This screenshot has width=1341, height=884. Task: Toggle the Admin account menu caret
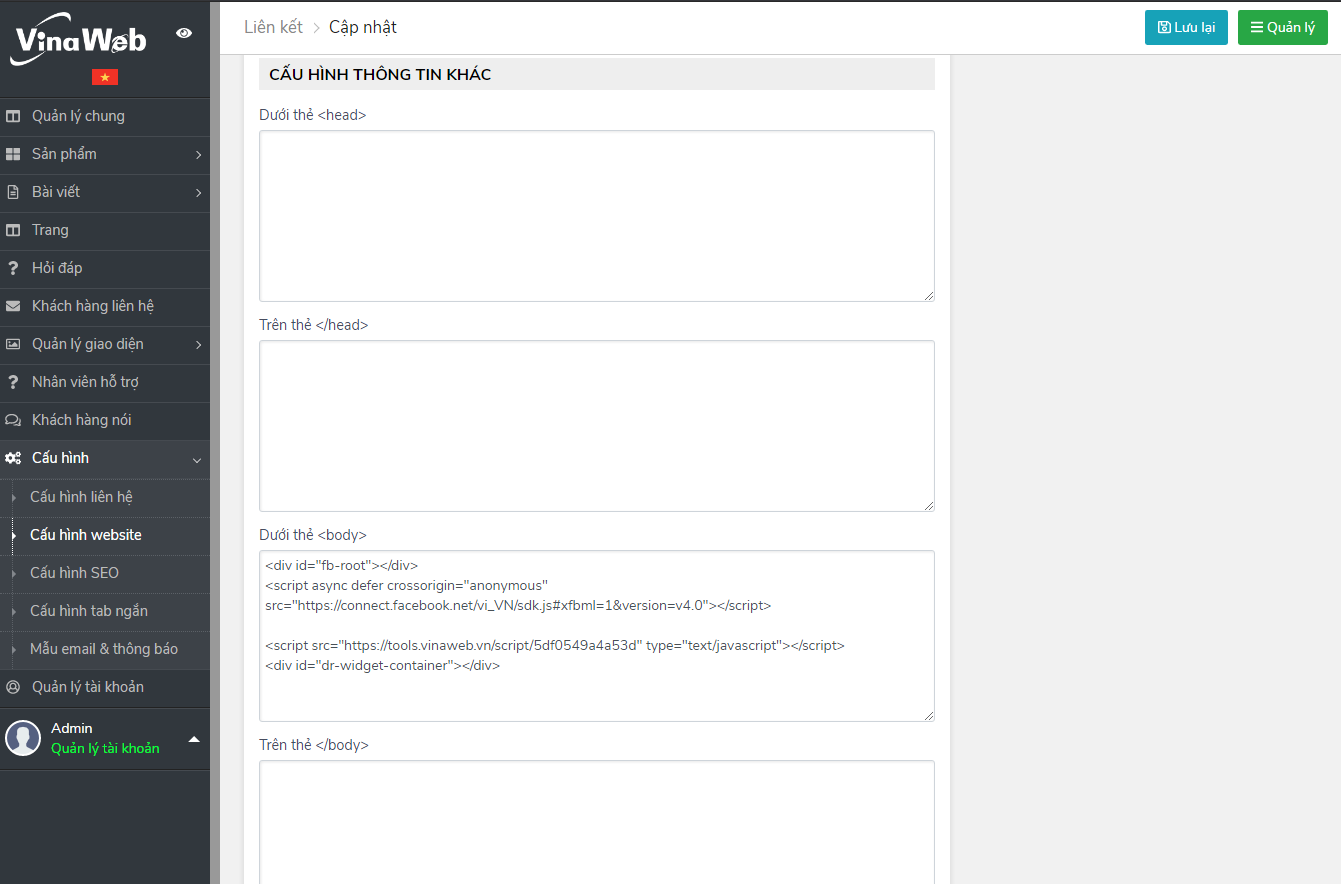(x=194, y=739)
